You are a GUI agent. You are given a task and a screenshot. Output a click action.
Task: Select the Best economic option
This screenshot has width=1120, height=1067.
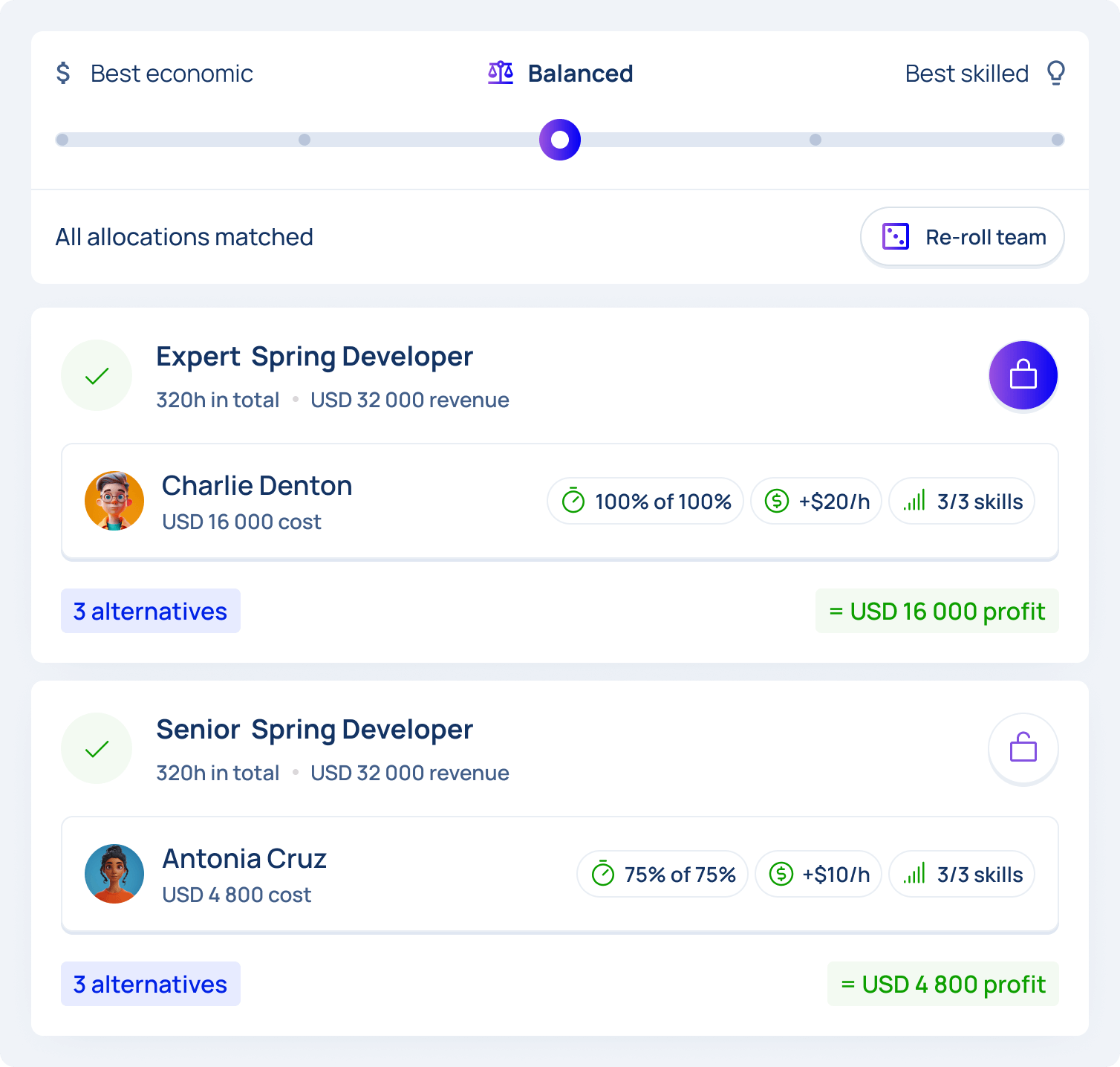pyautogui.click(x=172, y=74)
